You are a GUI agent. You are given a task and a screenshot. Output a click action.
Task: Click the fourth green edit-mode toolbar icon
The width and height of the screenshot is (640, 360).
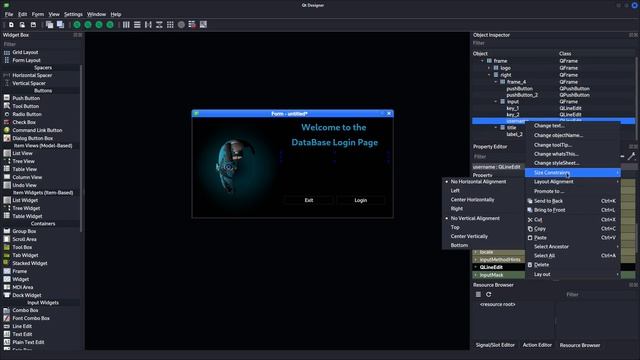point(110,25)
